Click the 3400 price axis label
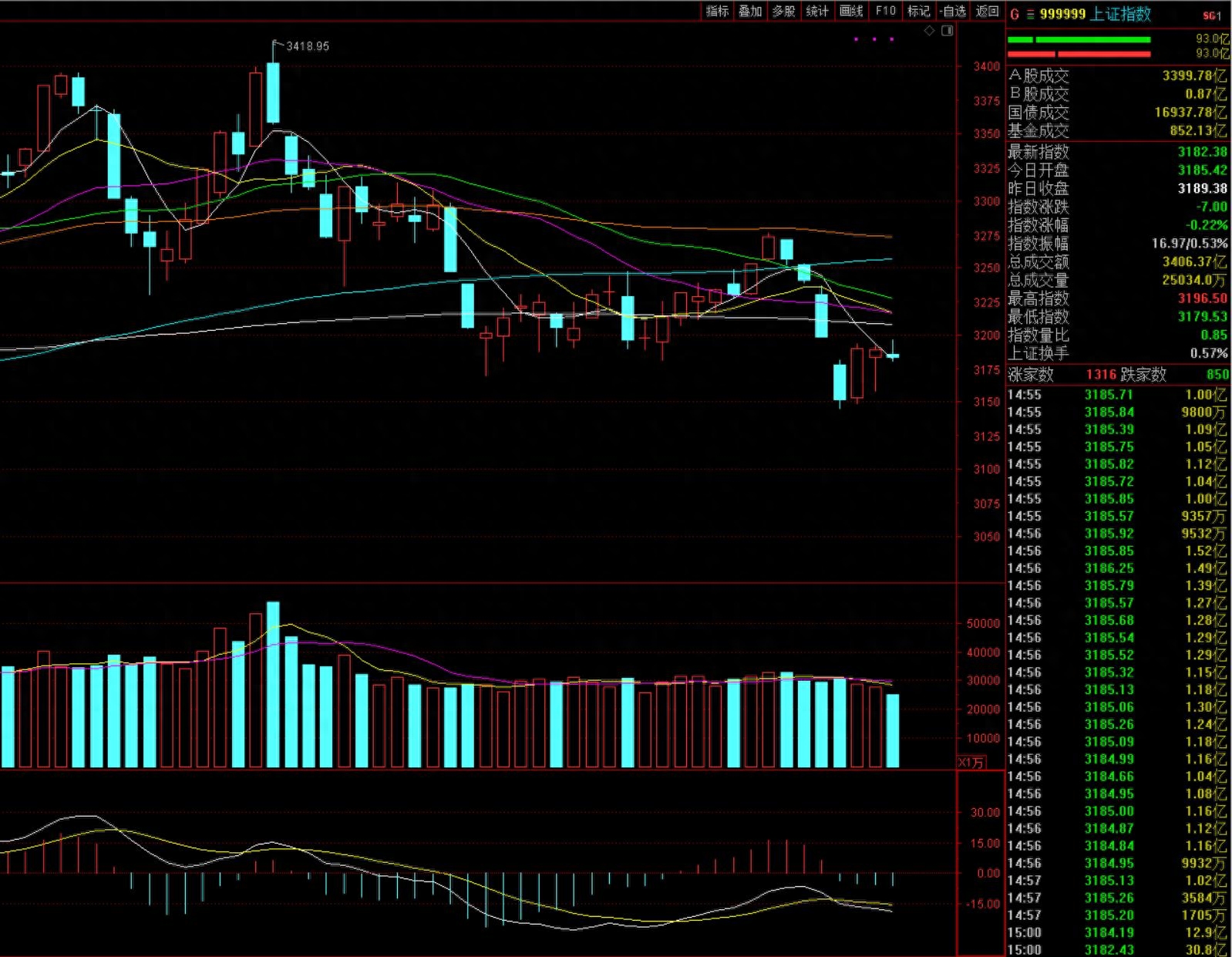Image resolution: width=1232 pixels, height=957 pixels. (x=987, y=66)
